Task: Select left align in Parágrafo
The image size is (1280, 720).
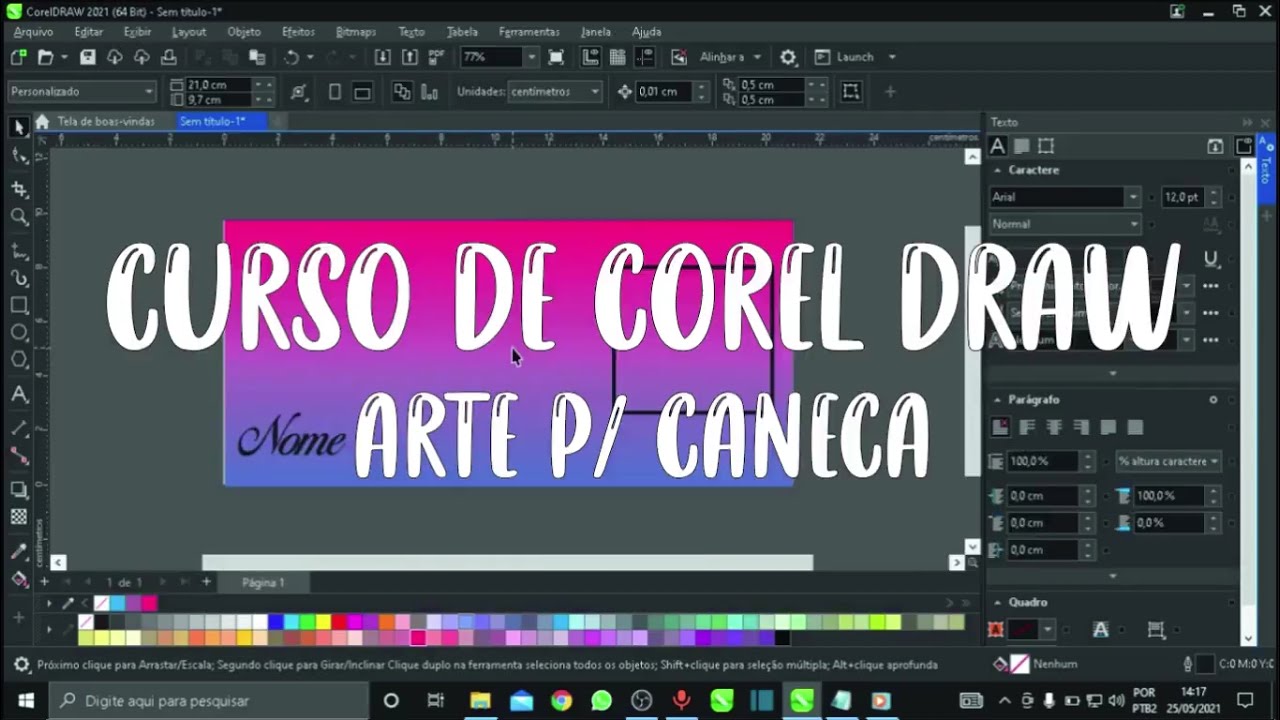Action: click(x=1027, y=427)
